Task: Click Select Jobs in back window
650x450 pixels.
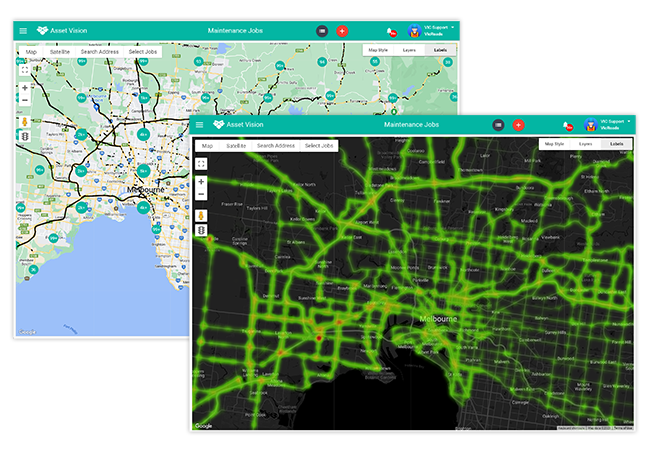Action: point(143,52)
